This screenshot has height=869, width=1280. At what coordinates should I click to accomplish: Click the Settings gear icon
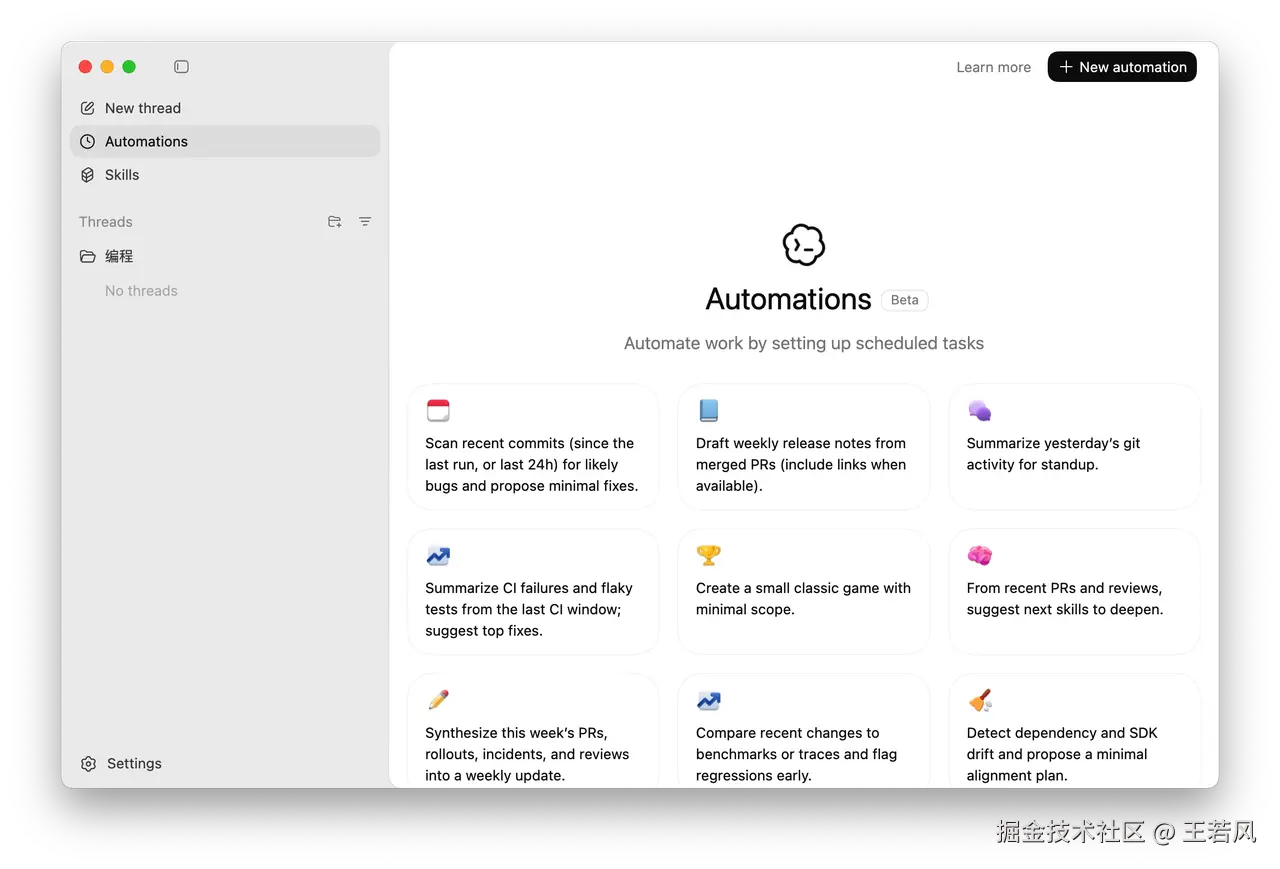click(88, 764)
